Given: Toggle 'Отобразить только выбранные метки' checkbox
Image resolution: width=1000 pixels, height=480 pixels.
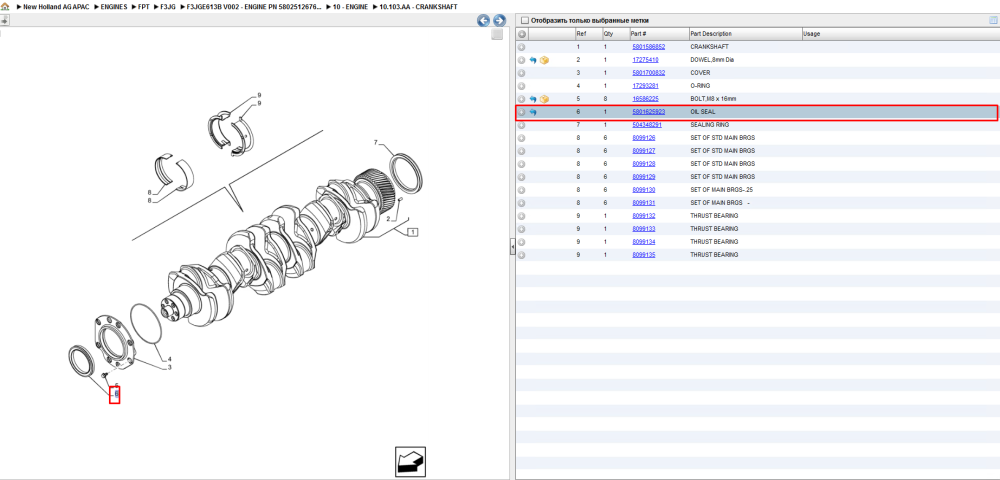Looking at the screenshot, I should coord(525,20).
